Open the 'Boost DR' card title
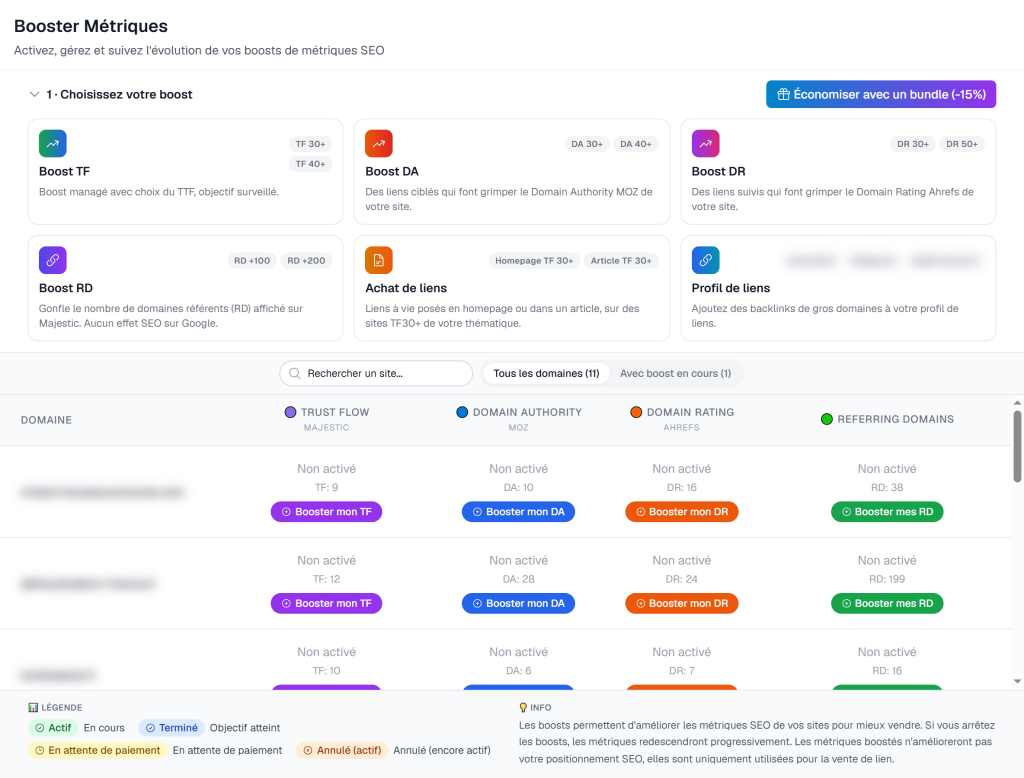Image resolution: width=1024 pixels, height=778 pixels. [718, 172]
